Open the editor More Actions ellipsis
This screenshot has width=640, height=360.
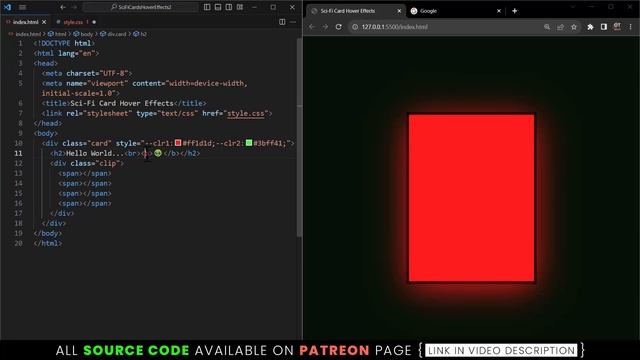293,22
